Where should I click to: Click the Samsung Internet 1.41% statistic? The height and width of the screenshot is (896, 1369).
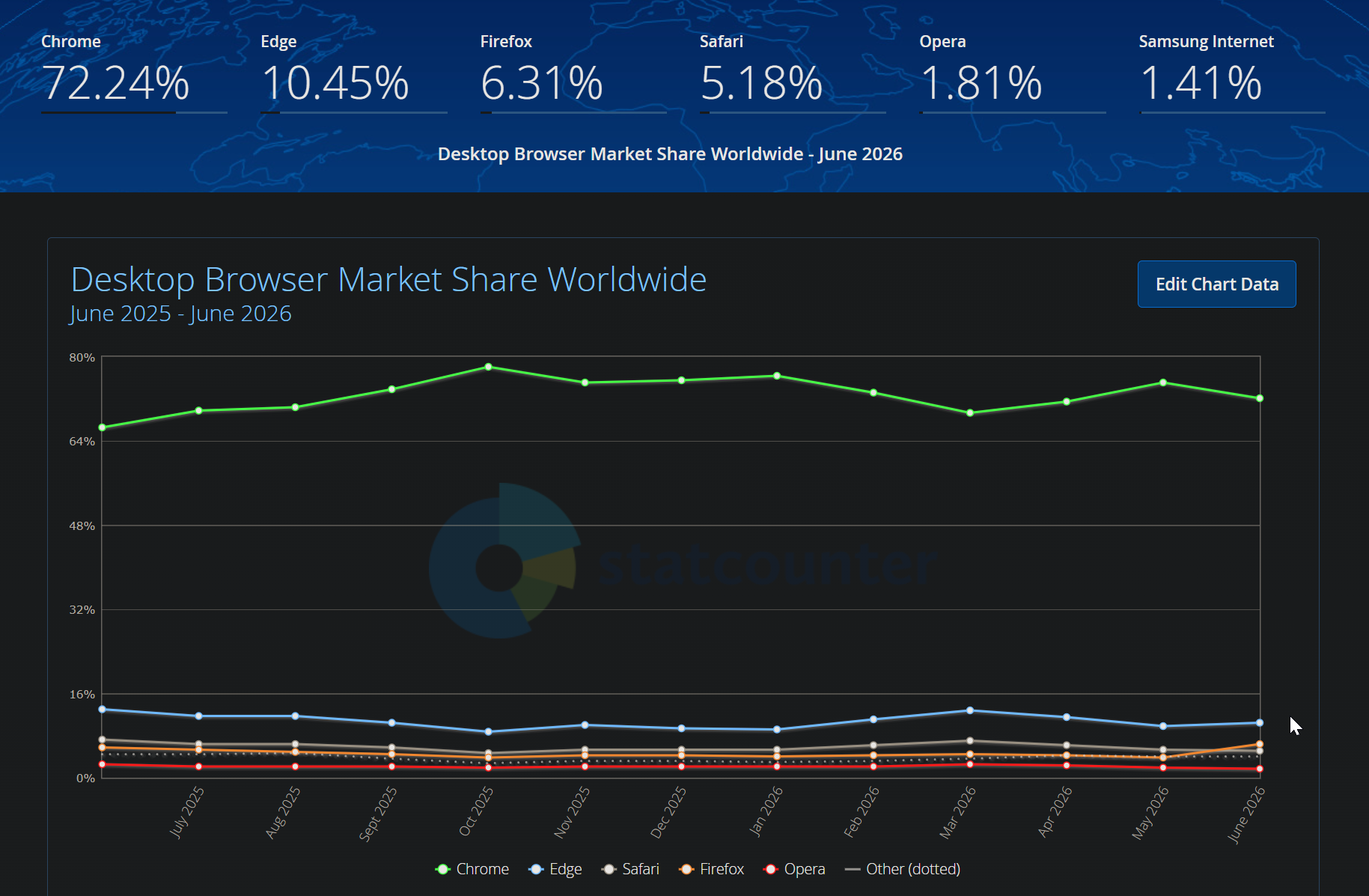1232,73
